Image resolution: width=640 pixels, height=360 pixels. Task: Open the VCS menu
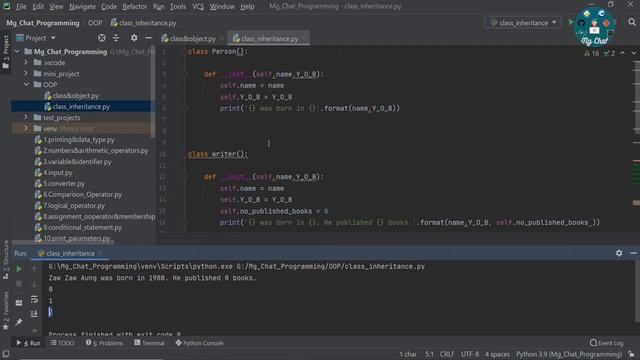198,7
